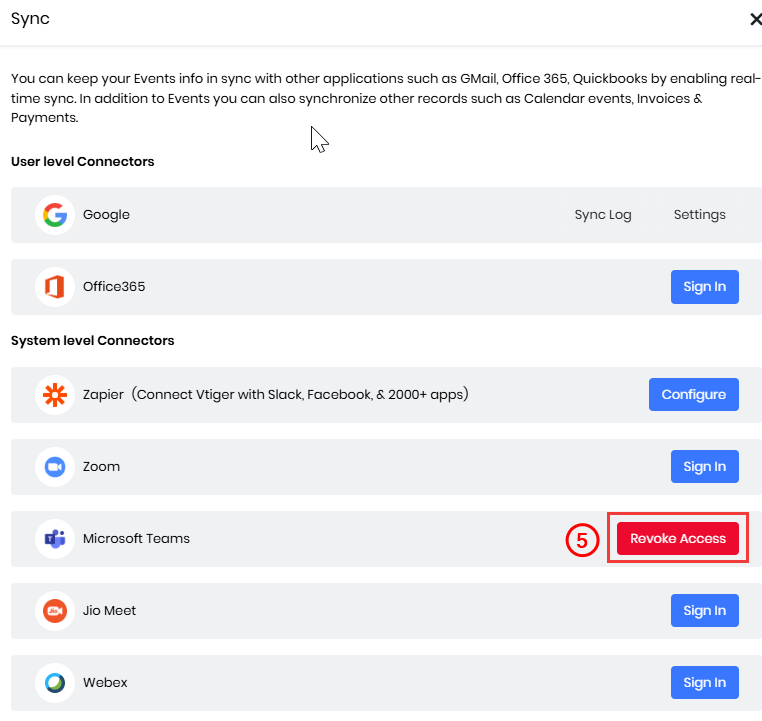Click the Office365 logo icon
Screen dimensions: 762x721
55,287
